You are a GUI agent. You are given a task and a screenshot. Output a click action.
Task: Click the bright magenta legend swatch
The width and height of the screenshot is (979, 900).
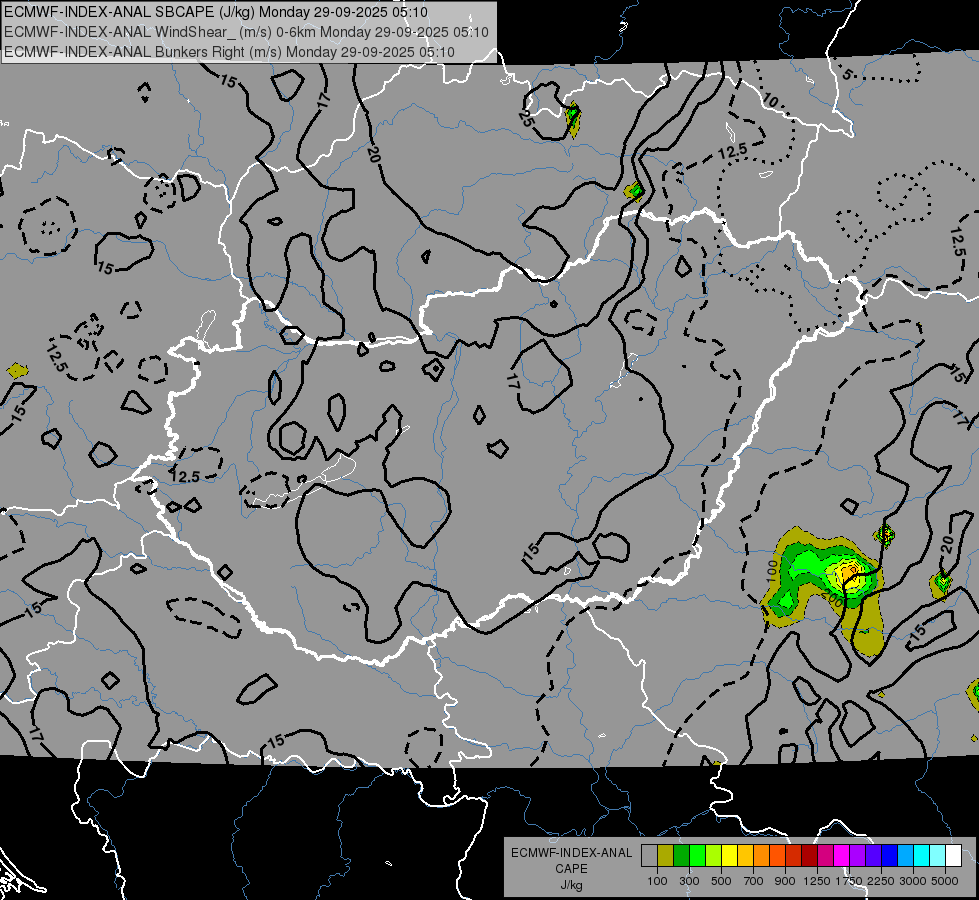842,856
